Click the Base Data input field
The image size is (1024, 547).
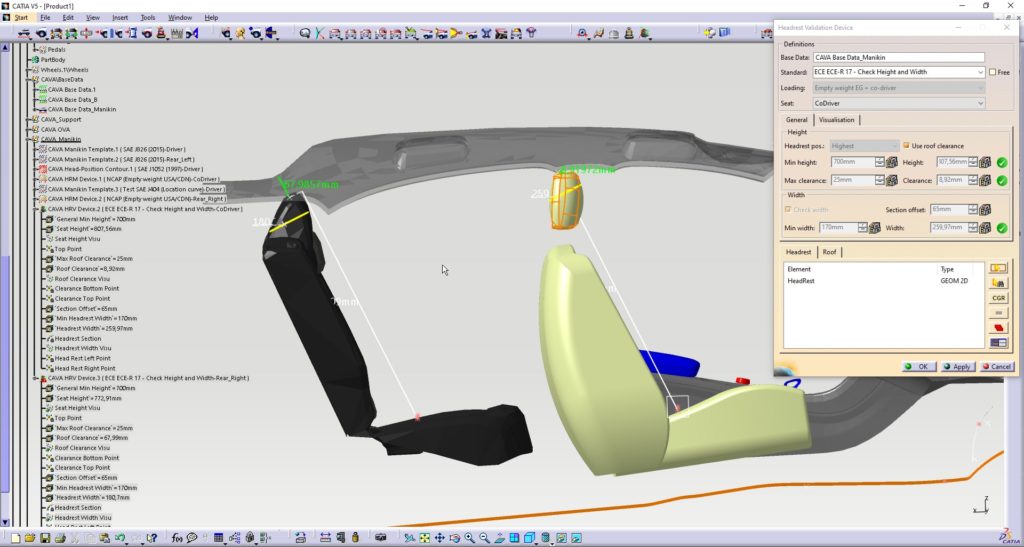[x=899, y=57]
